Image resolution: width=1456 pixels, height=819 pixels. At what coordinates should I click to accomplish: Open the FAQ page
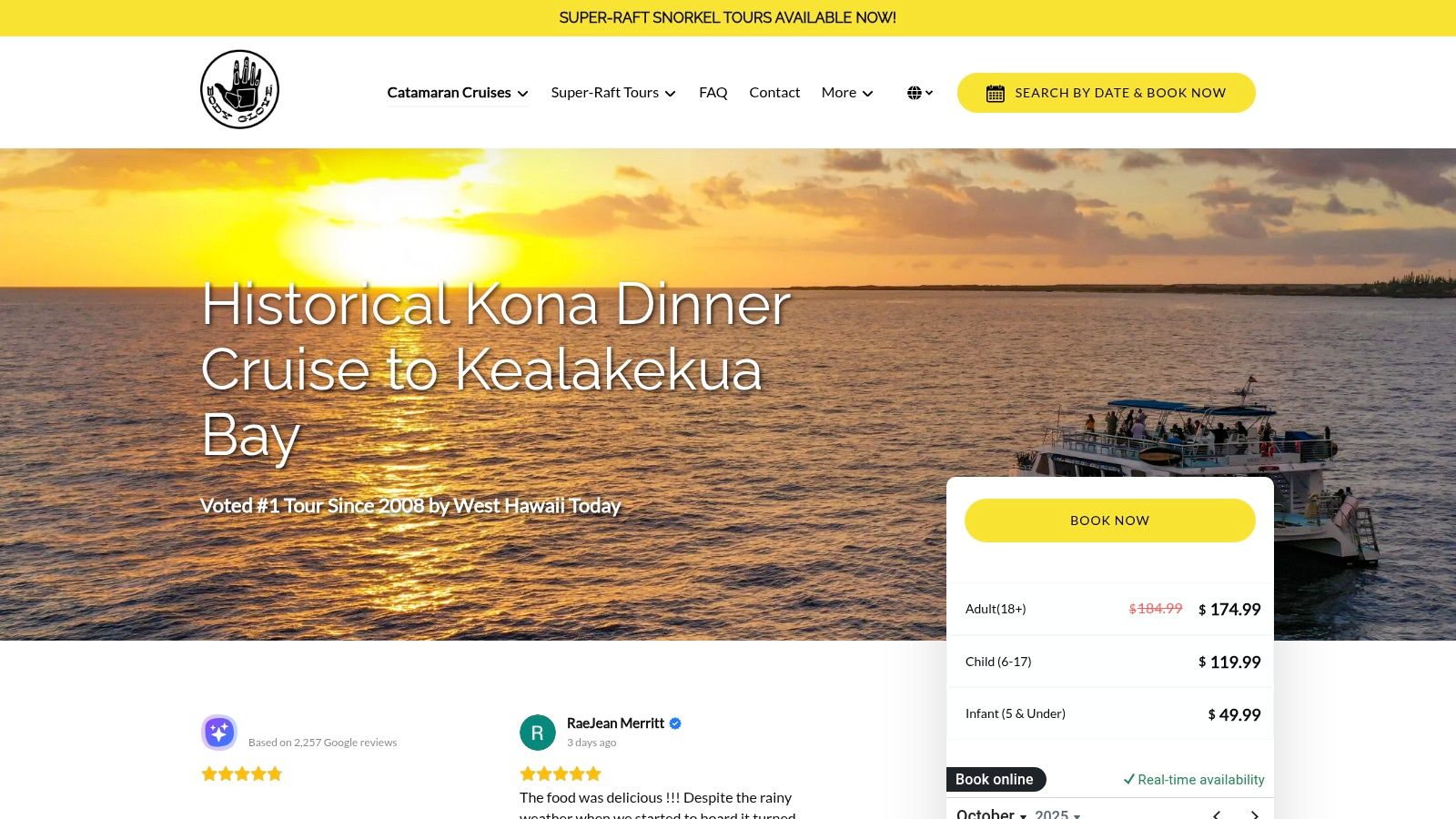coord(713,93)
